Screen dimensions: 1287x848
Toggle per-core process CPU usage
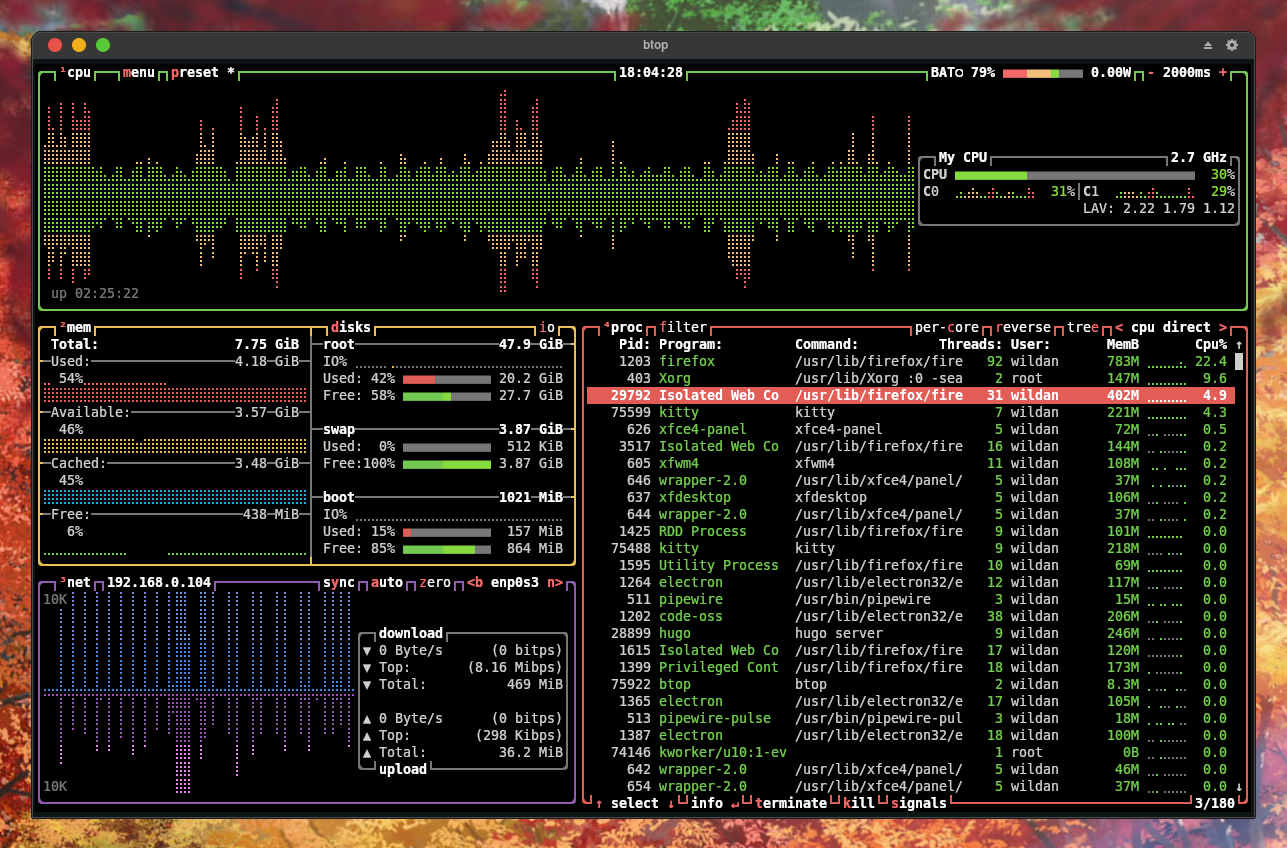947,327
